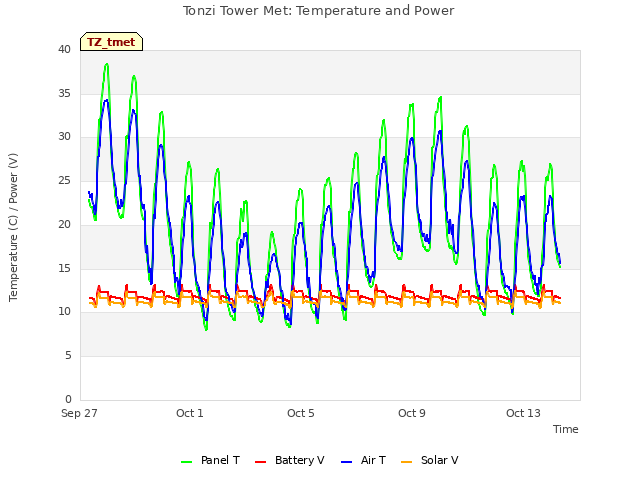The image size is (640, 480).
Task: Click the Battery V legend label
Action: (x=300, y=460)
